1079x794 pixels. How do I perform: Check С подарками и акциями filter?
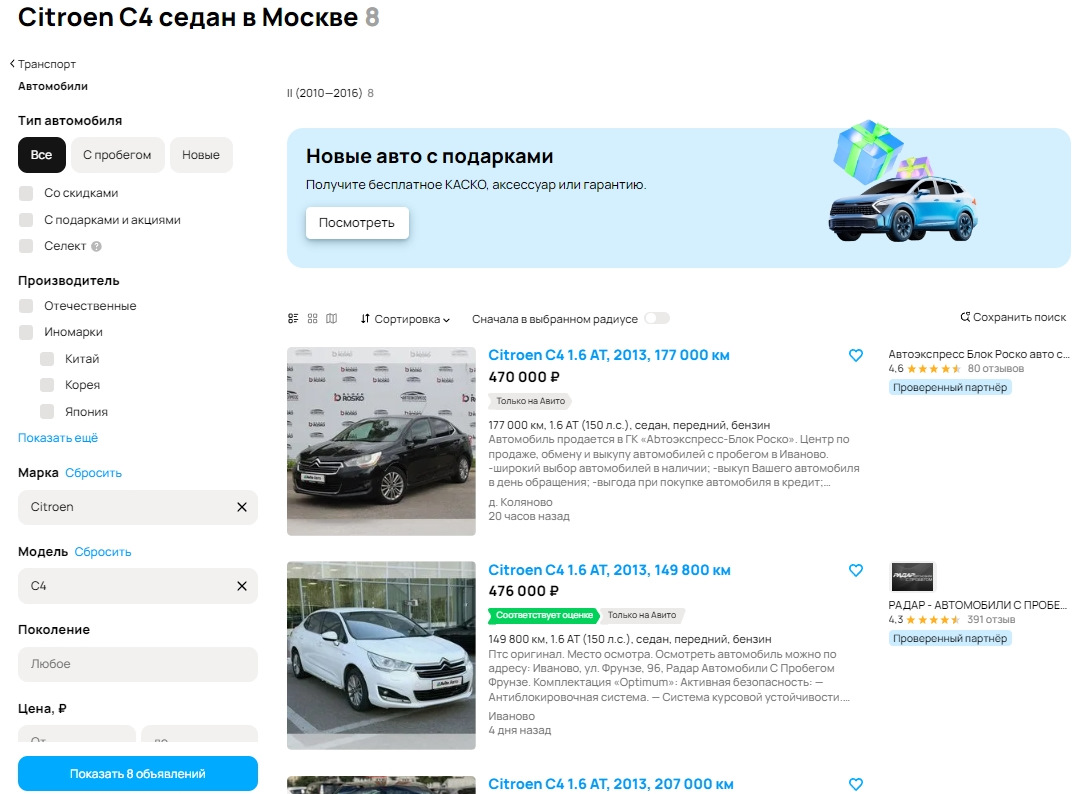click(x=26, y=220)
